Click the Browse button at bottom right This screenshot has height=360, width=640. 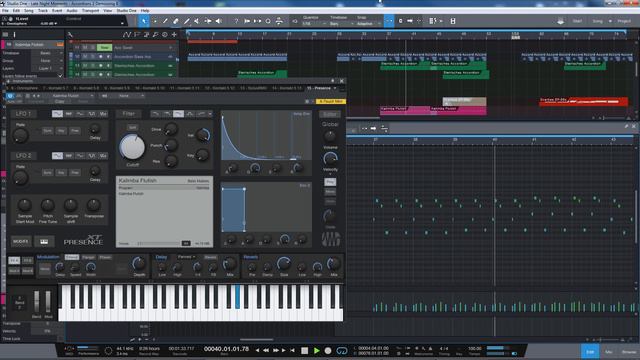tap(629, 351)
